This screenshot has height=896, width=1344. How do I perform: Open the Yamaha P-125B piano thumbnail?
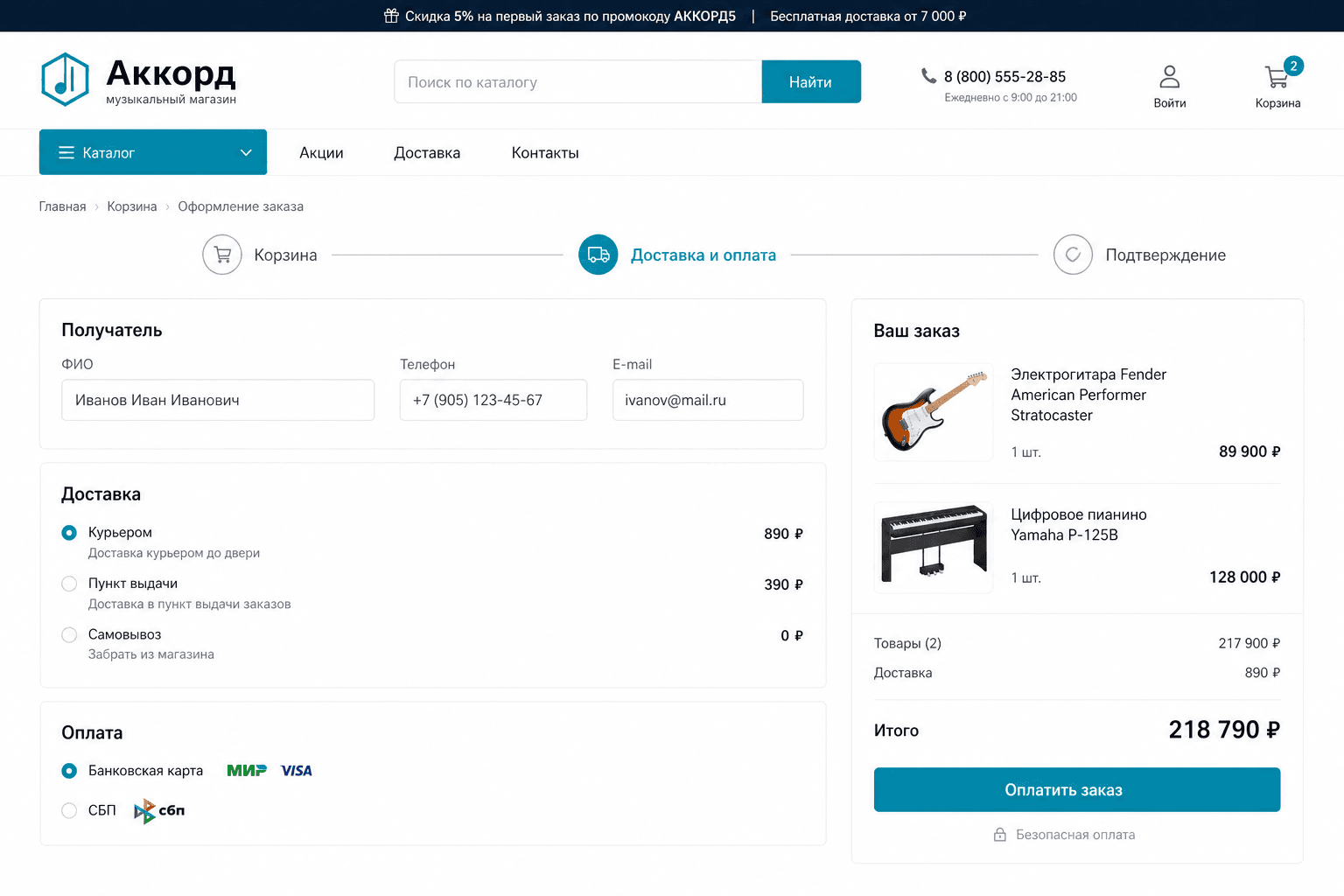pyautogui.click(x=934, y=548)
